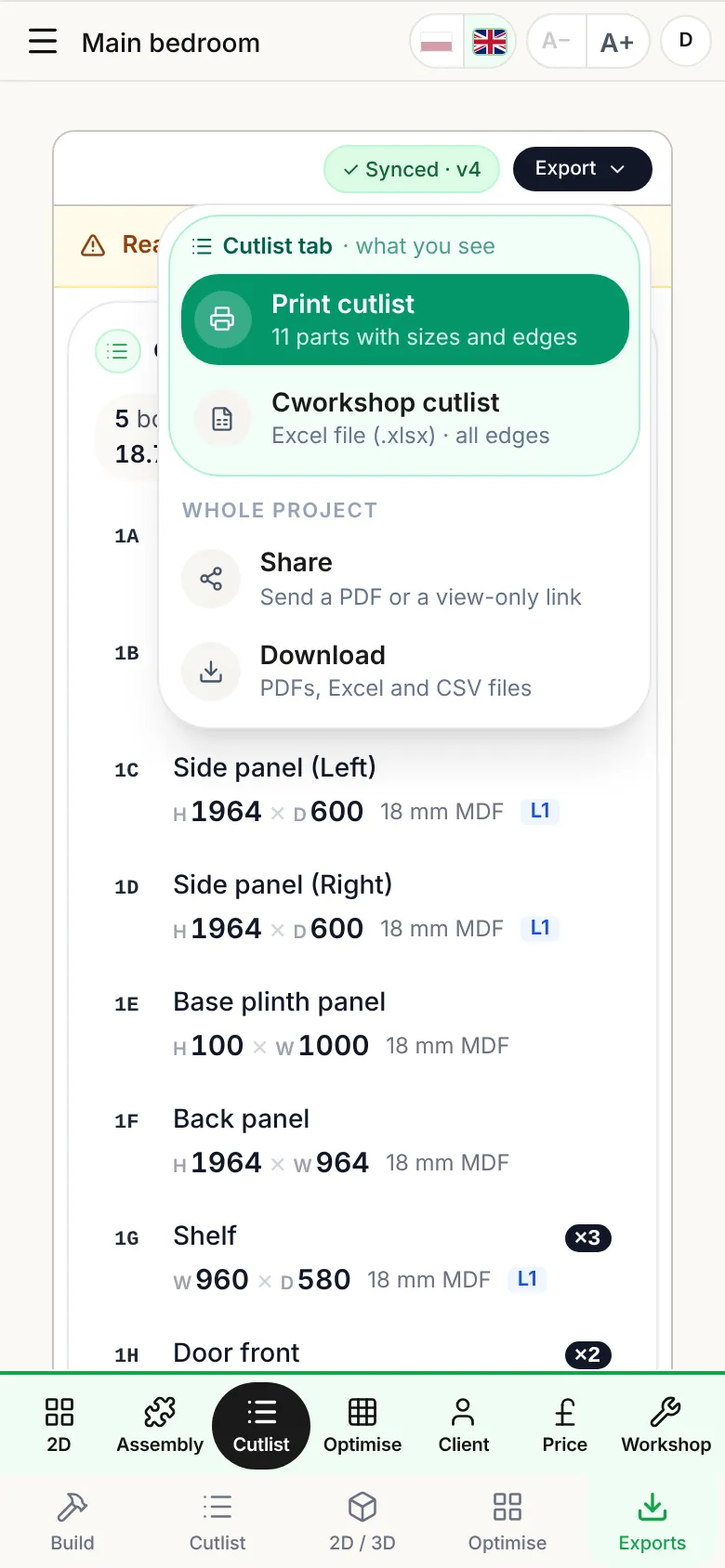Viewport: 725px width, 1568px height.
Task: Open the Assembly puzzle icon tab
Action: tap(160, 1426)
